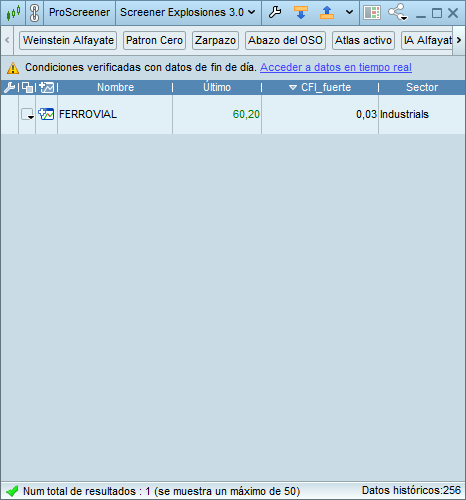Image resolution: width=466 pixels, height=500 pixels.
Task: Sort by the Último column header
Action: tap(217, 87)
